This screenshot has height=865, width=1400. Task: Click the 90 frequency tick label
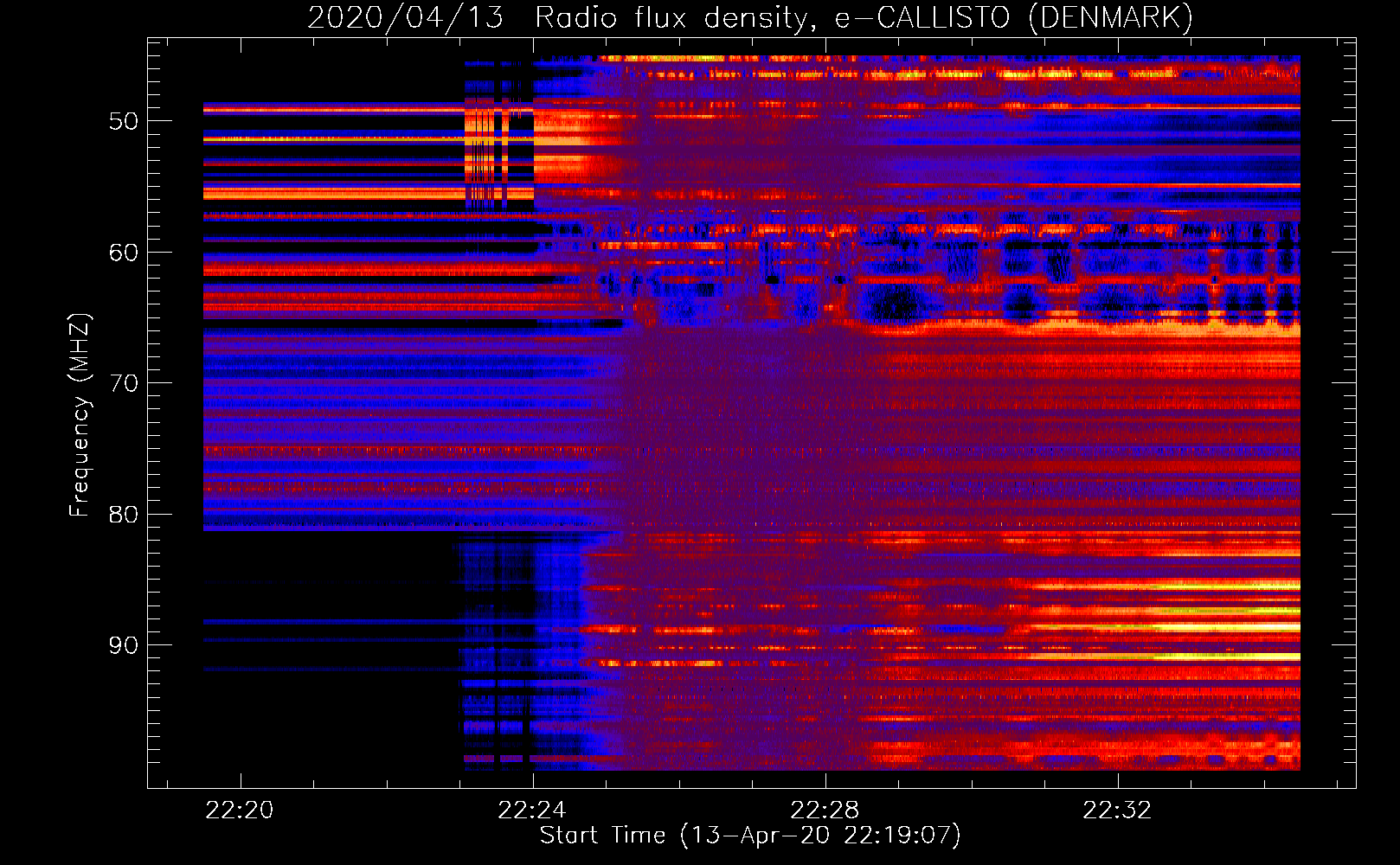(124, 645)
